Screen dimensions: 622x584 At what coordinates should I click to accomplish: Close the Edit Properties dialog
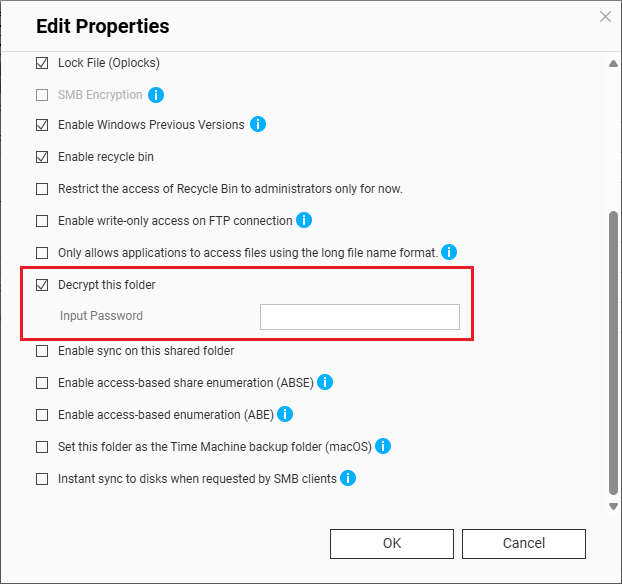(605, 16)
